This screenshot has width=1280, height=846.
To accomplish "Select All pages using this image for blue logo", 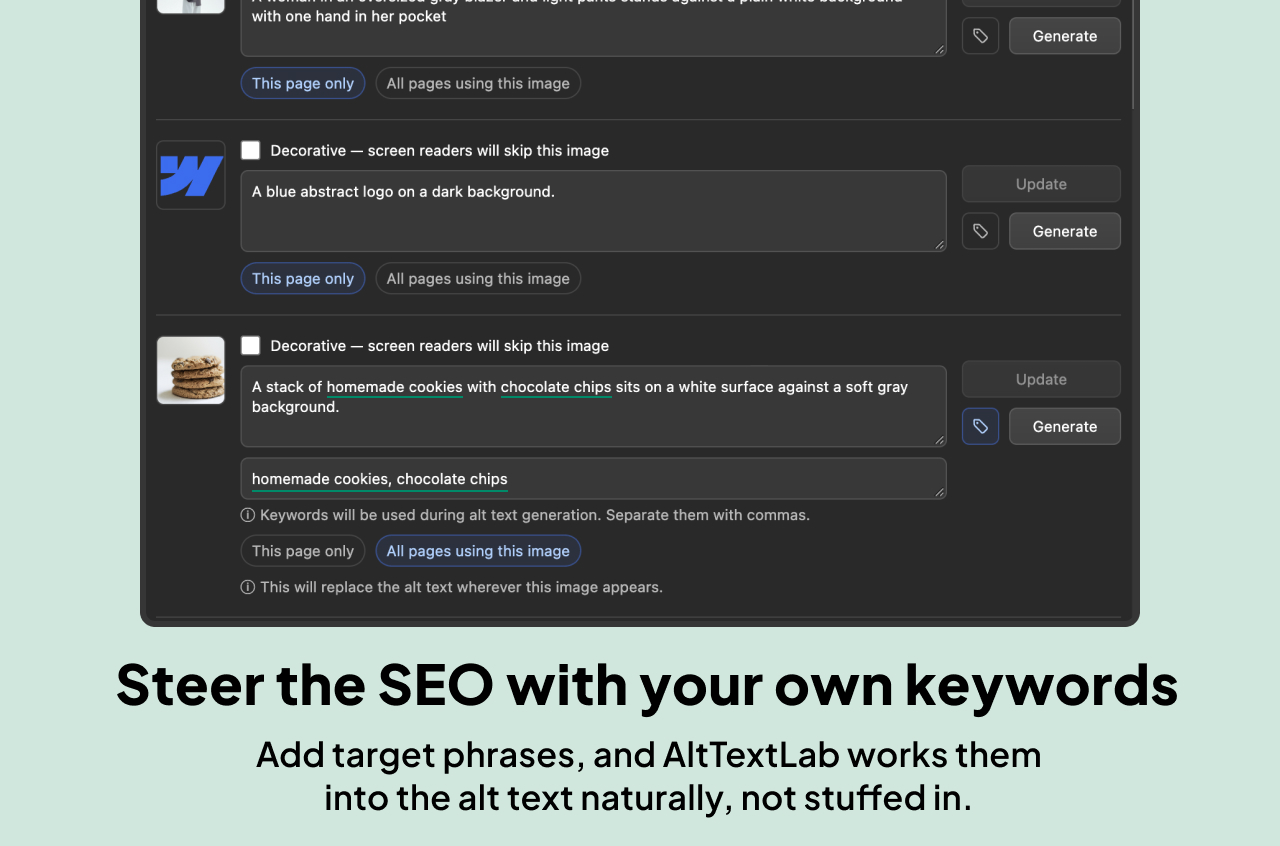I will tap(478, 278).
